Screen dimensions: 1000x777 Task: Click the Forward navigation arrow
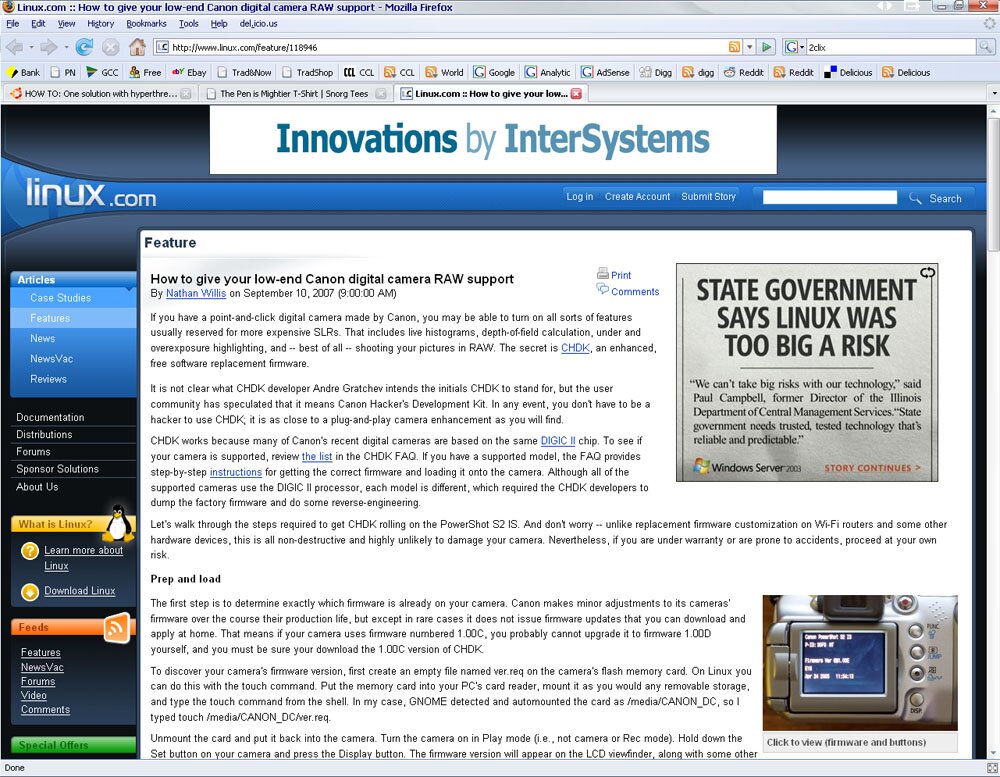coord(49,47)
